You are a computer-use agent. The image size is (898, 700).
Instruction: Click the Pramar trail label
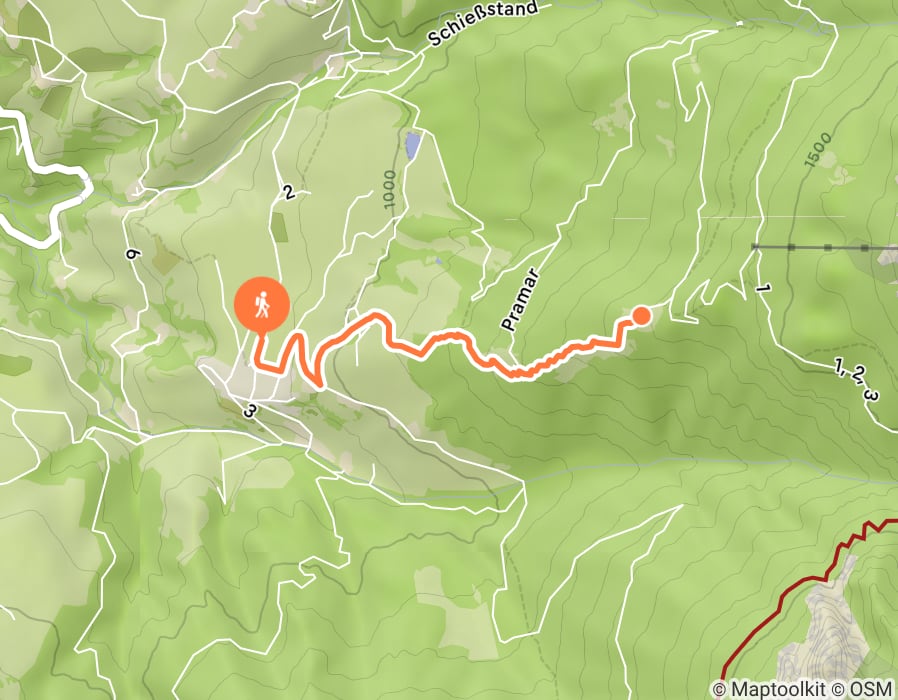click(521, 299)
